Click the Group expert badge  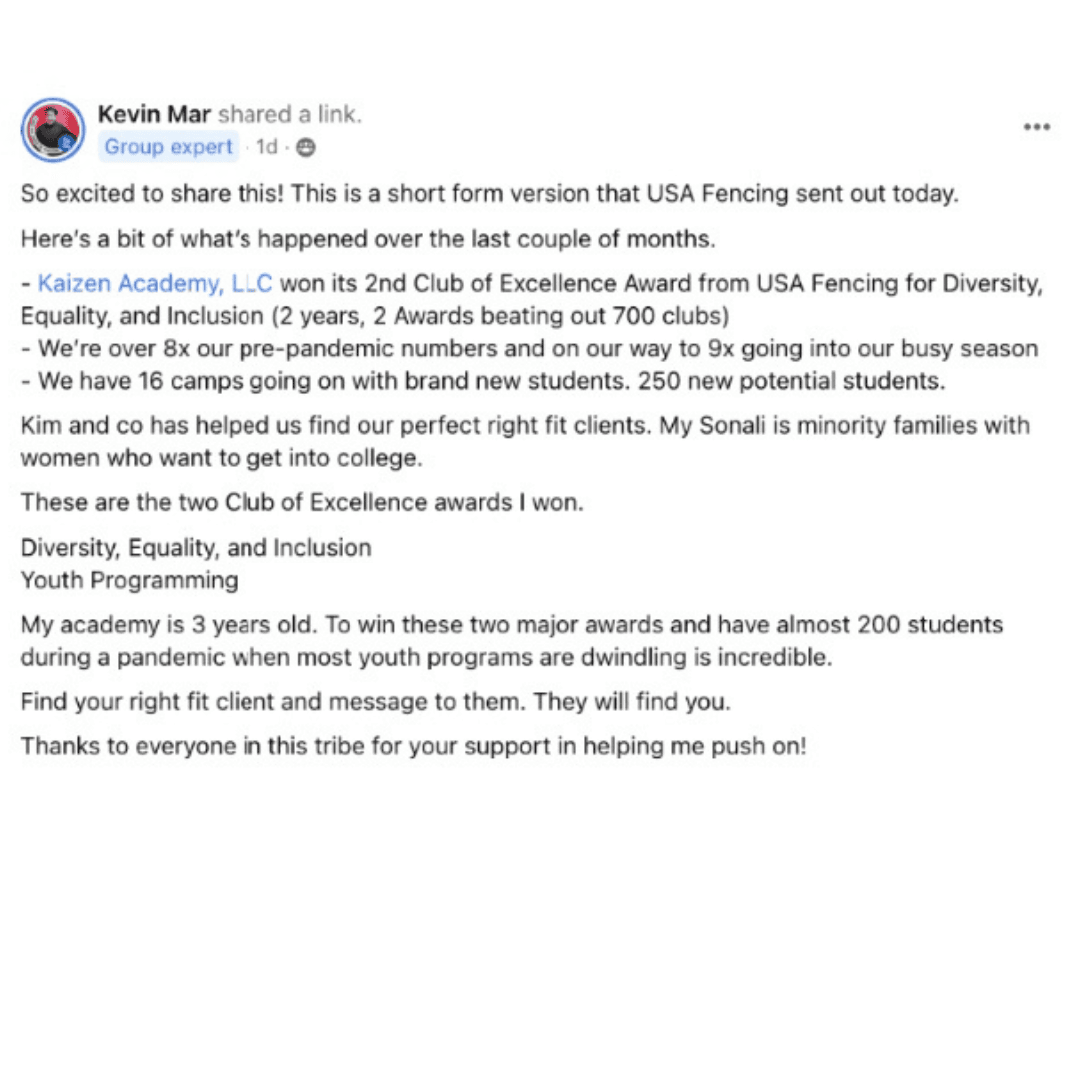(x=169, y=147)
